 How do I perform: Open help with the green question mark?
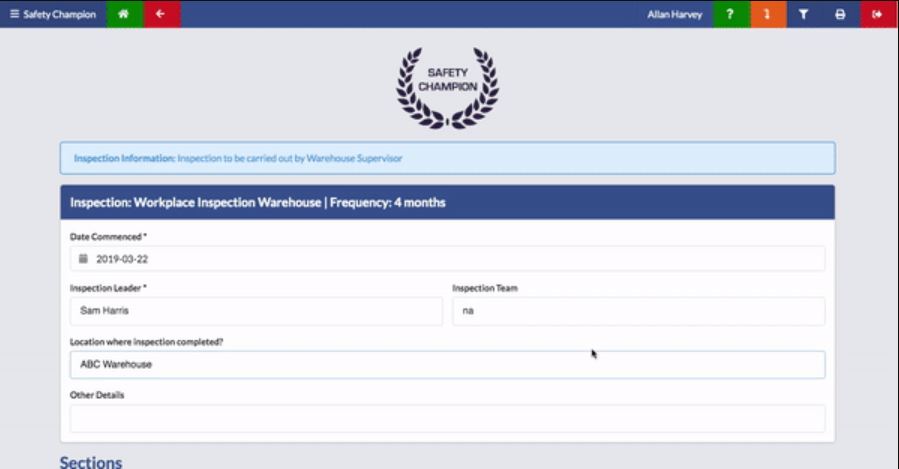(x=730, y=14)
